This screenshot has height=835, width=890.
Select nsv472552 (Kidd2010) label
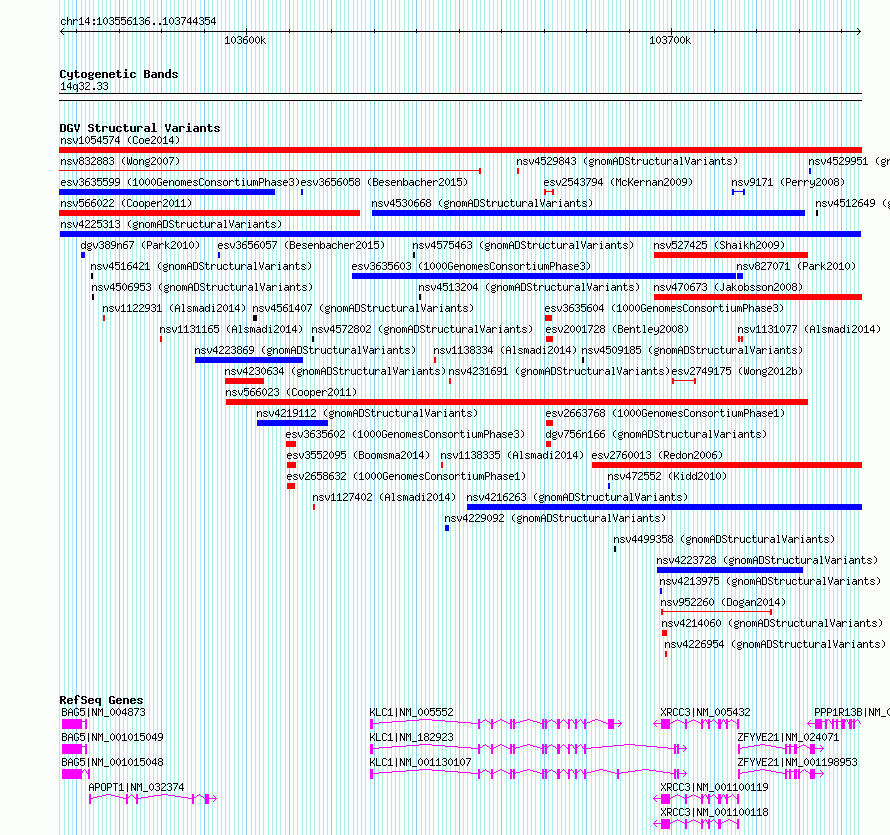[667, 476]
